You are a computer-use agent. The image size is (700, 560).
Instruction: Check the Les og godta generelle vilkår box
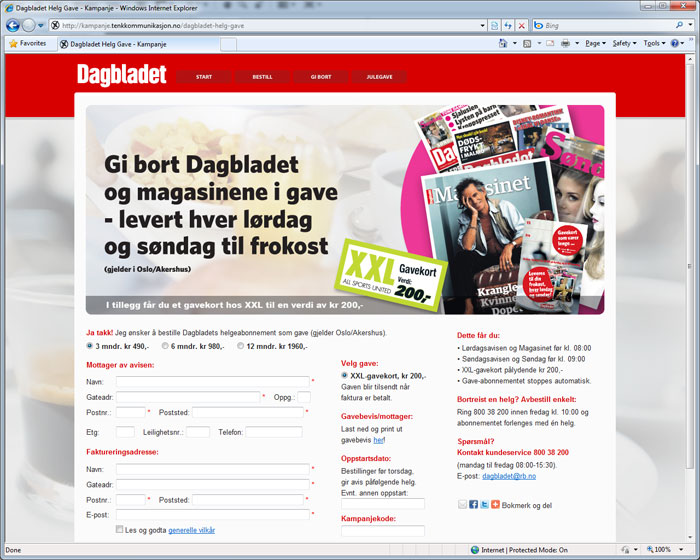pyautogui.click(x=119, y=529)
